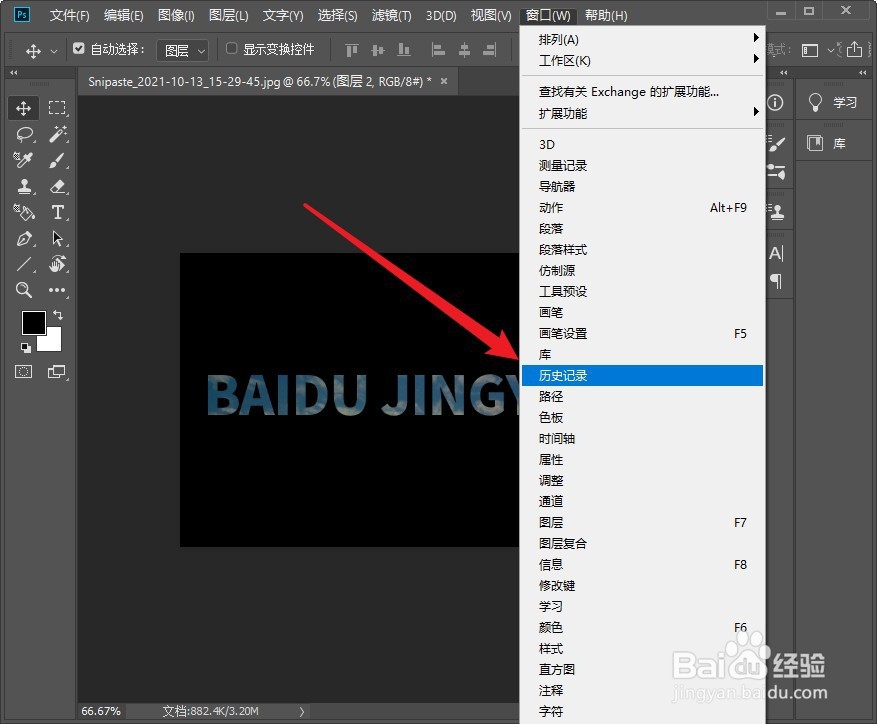Choose 动作 menu entry
877x724 pixels.
coord(642,208)
